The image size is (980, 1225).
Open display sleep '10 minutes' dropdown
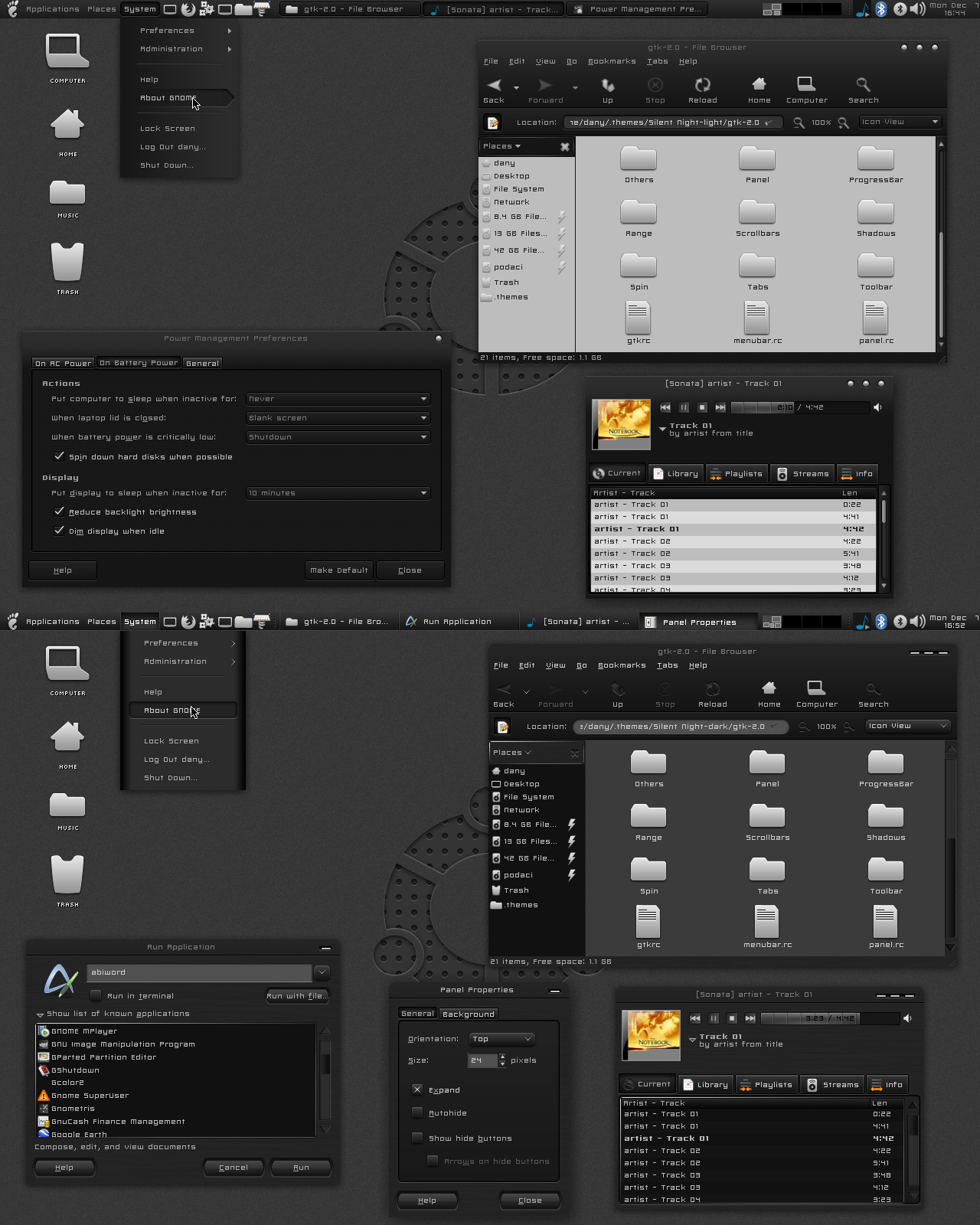tap(338, 493)
